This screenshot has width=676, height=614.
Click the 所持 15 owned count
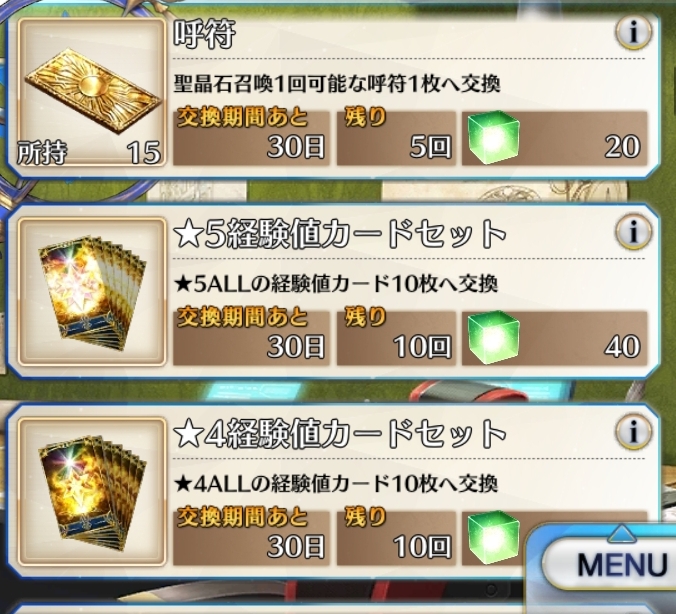pos(89,153)
